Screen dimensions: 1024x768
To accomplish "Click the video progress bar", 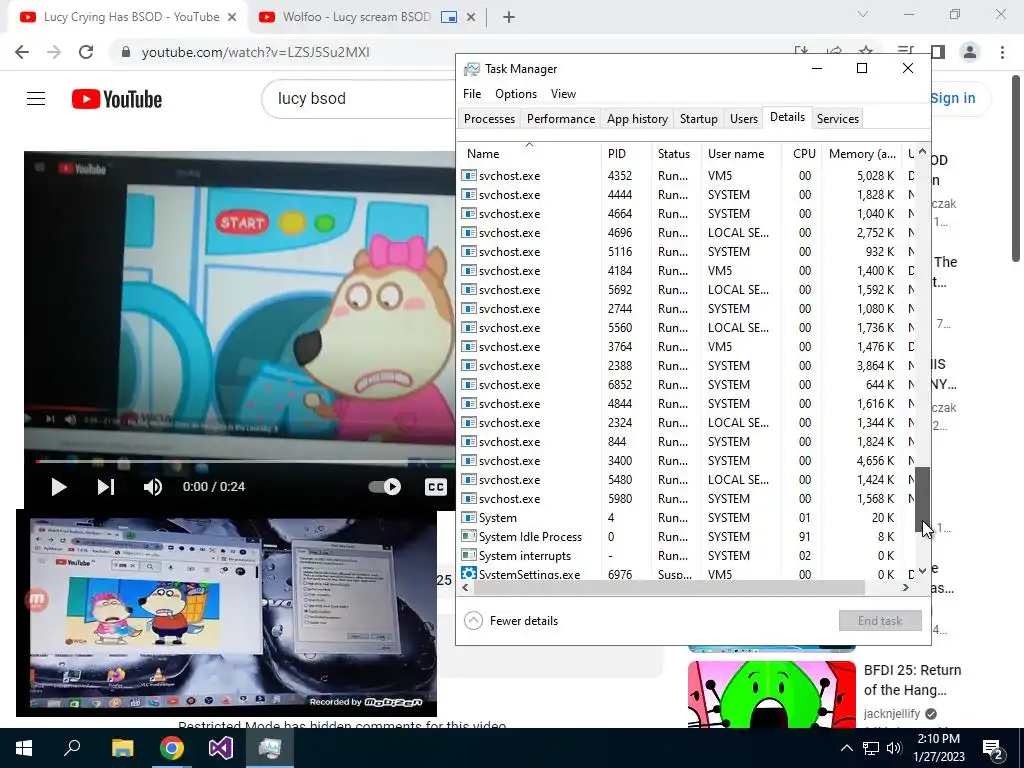I will coord(245,462).
